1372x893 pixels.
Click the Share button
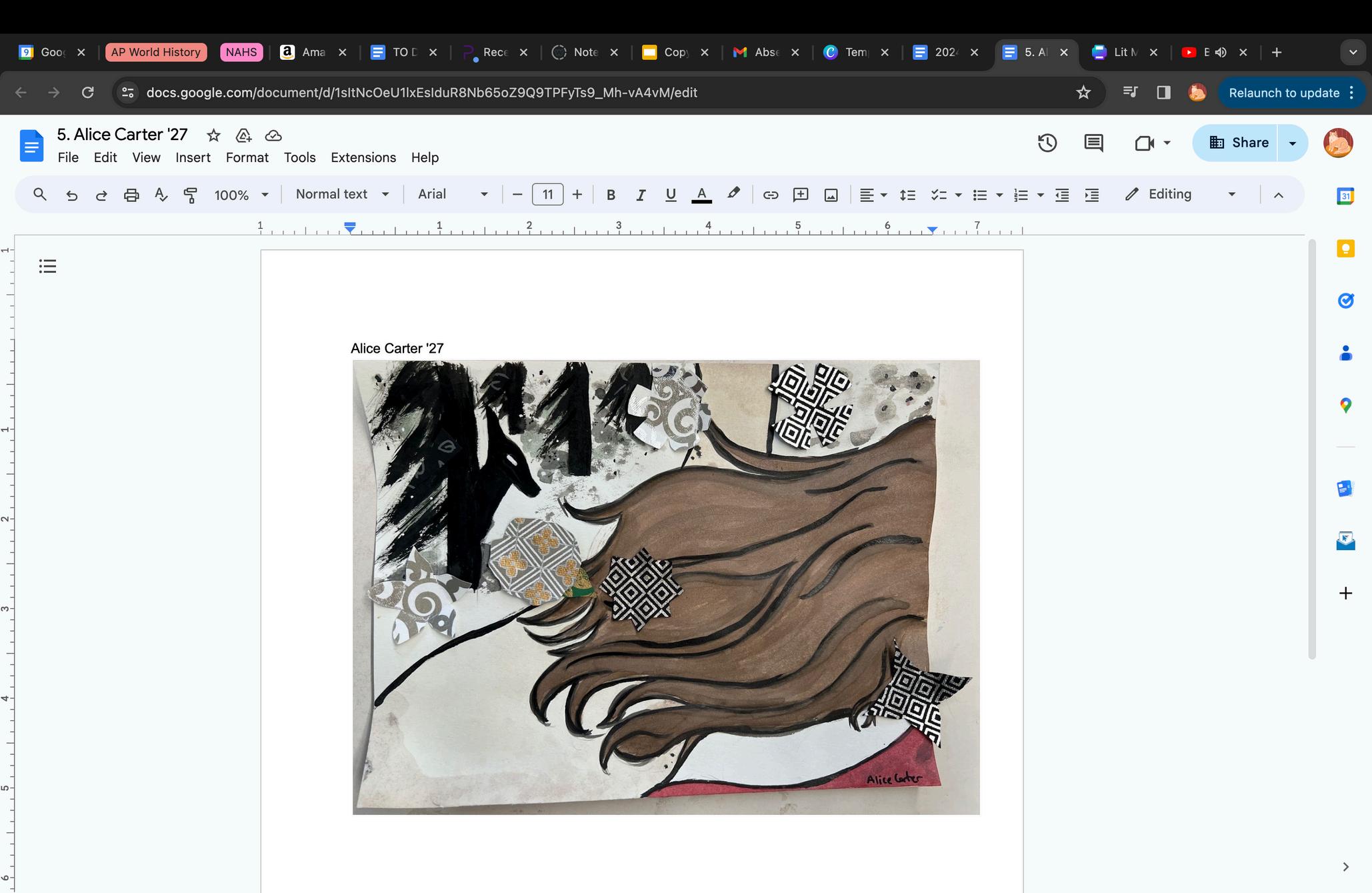tap(1237, 143)
